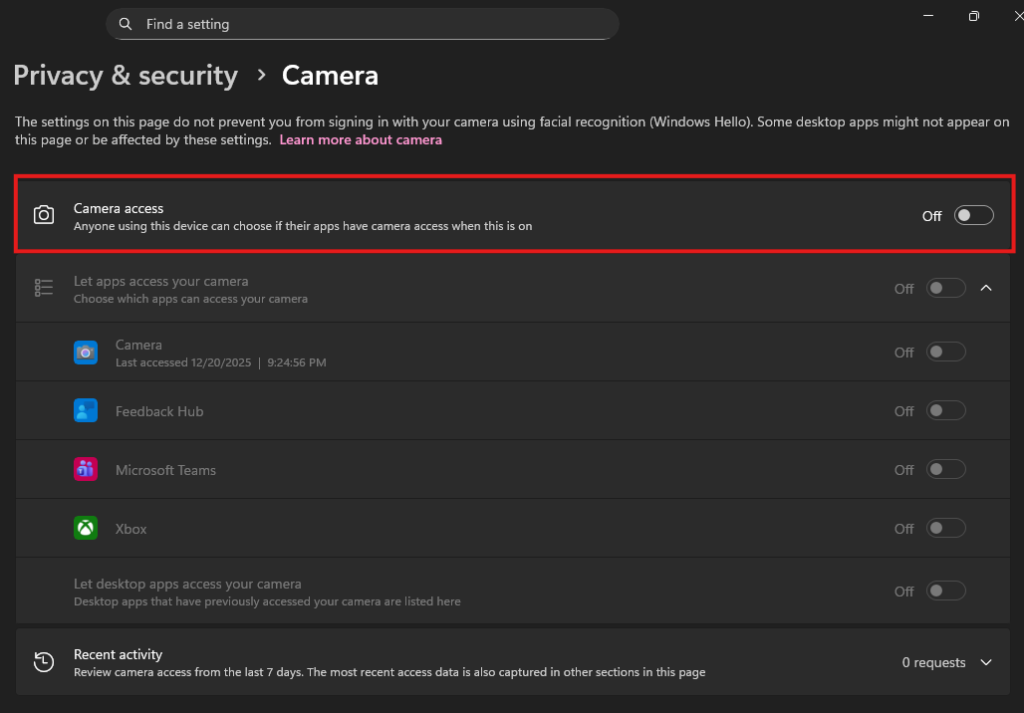
Task: Enable camera access for Feedback Hub
Action: click(946, 410)
